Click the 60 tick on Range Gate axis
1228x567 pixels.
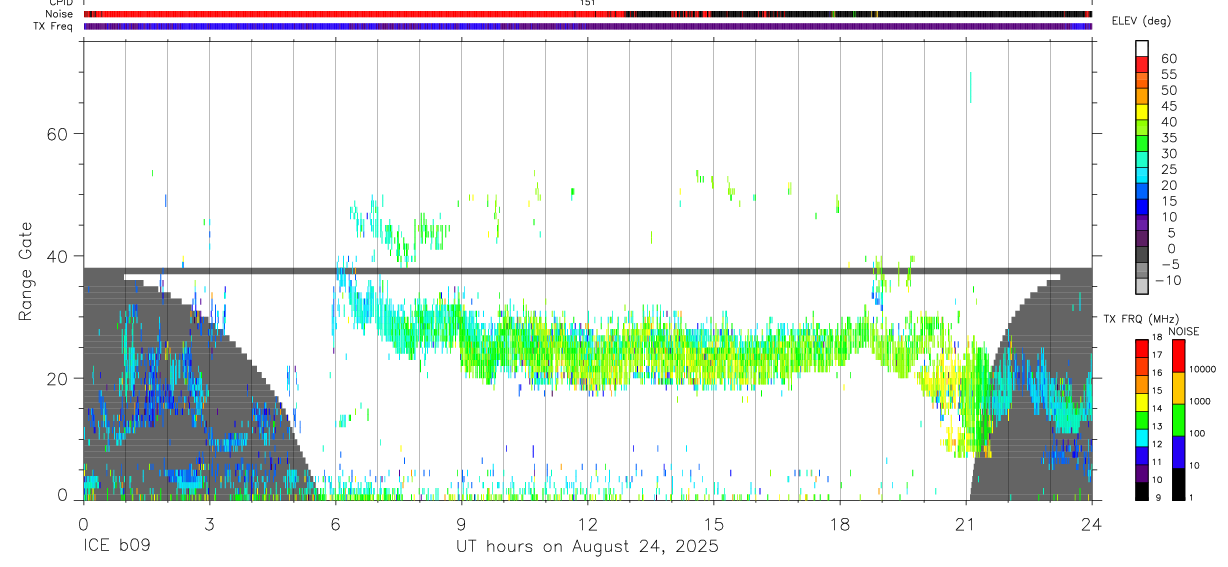click(x=58, y=134)
